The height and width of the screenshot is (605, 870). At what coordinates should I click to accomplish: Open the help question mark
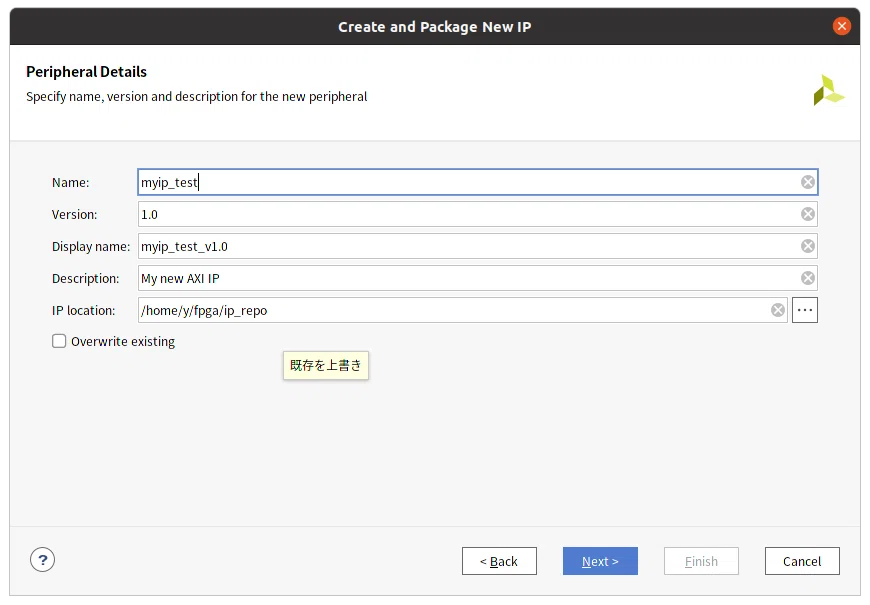coord(42,559)
